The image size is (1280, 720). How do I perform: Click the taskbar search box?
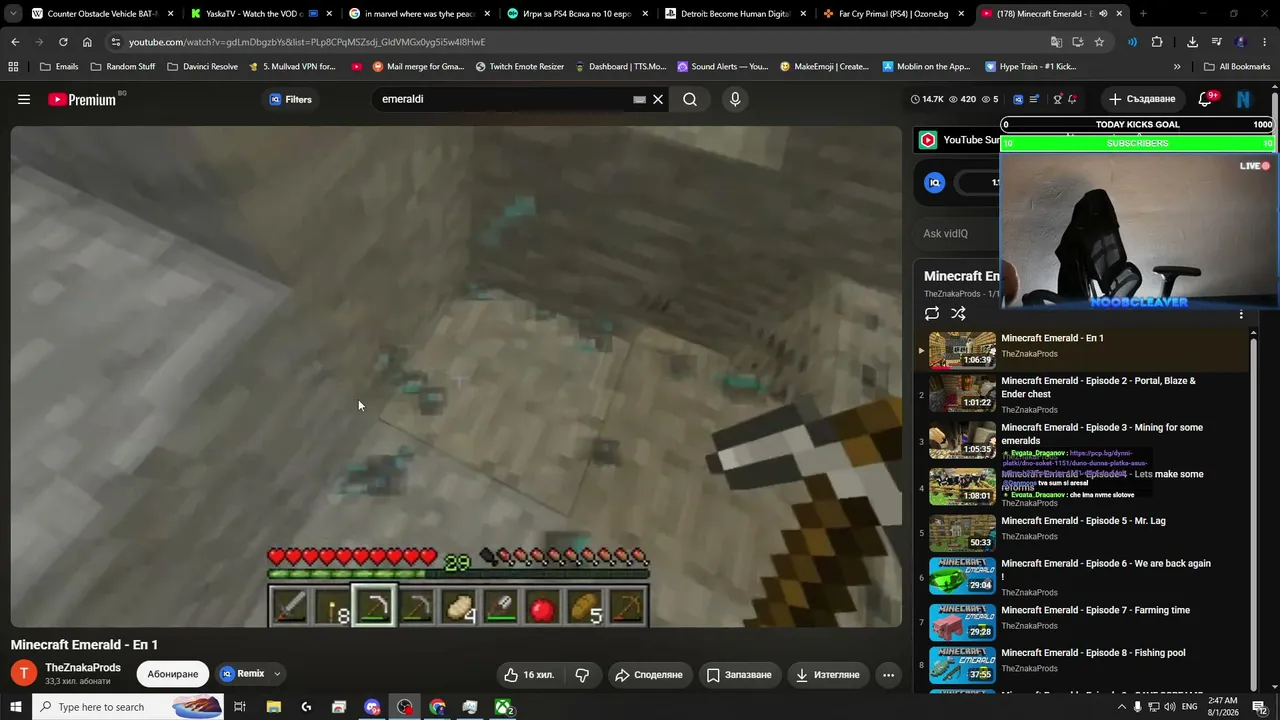(x=127, y=707)
